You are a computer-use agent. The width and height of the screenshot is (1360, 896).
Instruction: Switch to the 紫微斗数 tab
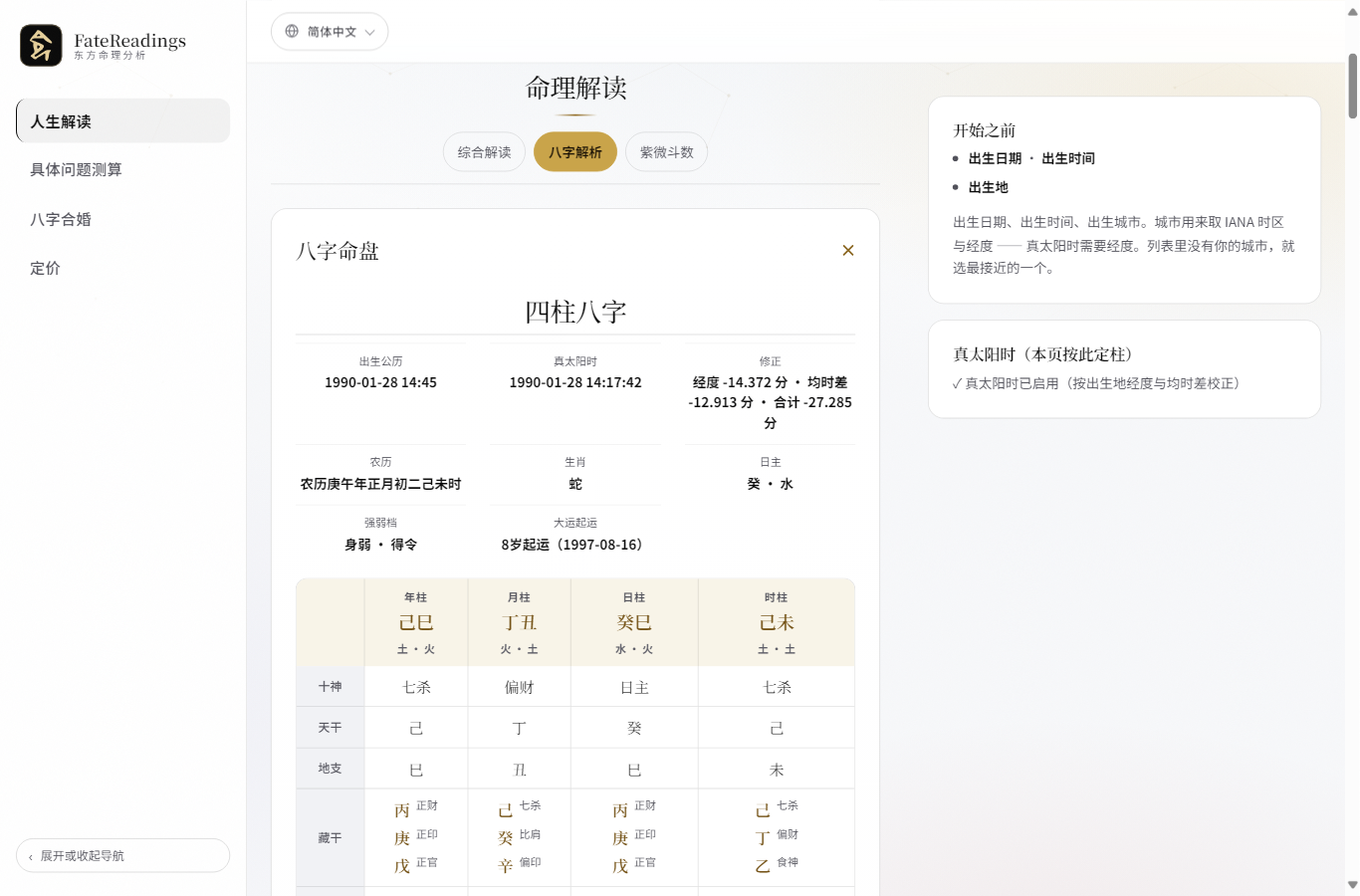click(x=666, y=151)
